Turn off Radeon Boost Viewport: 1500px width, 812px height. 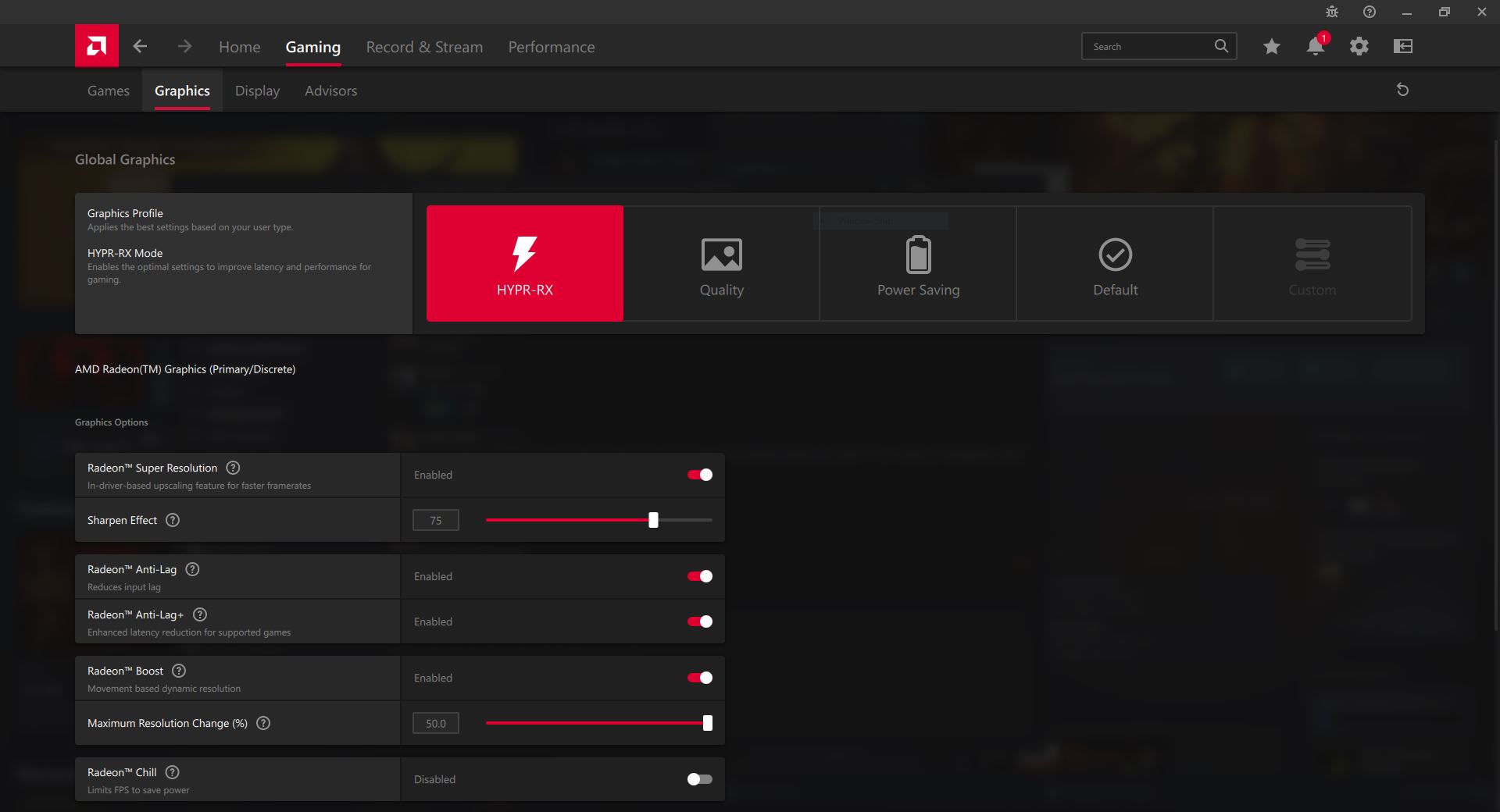[x=699, y=678]
